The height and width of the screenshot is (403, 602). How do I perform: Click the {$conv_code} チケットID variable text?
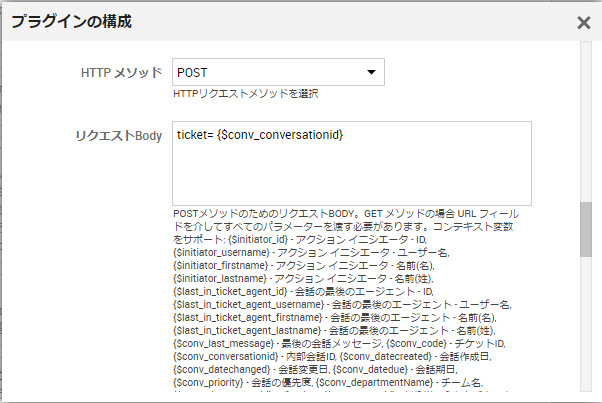pos(445,343)
